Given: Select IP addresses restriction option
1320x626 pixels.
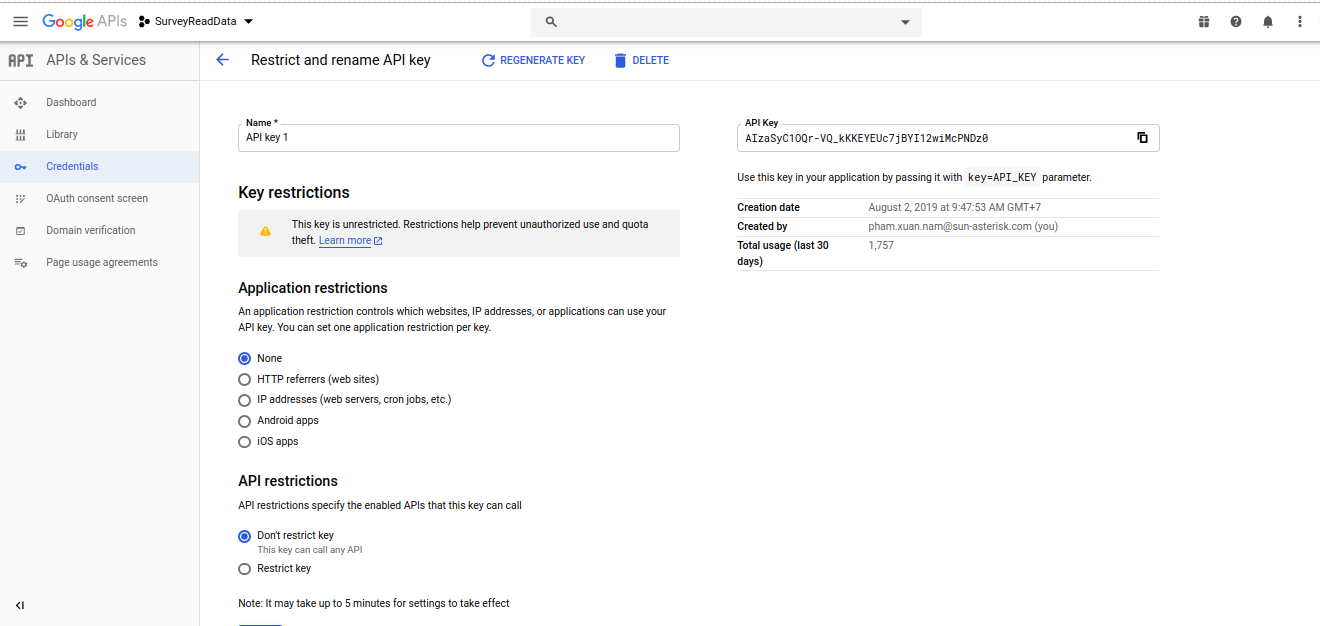Looking at the screenshot, I should point(245,400).
